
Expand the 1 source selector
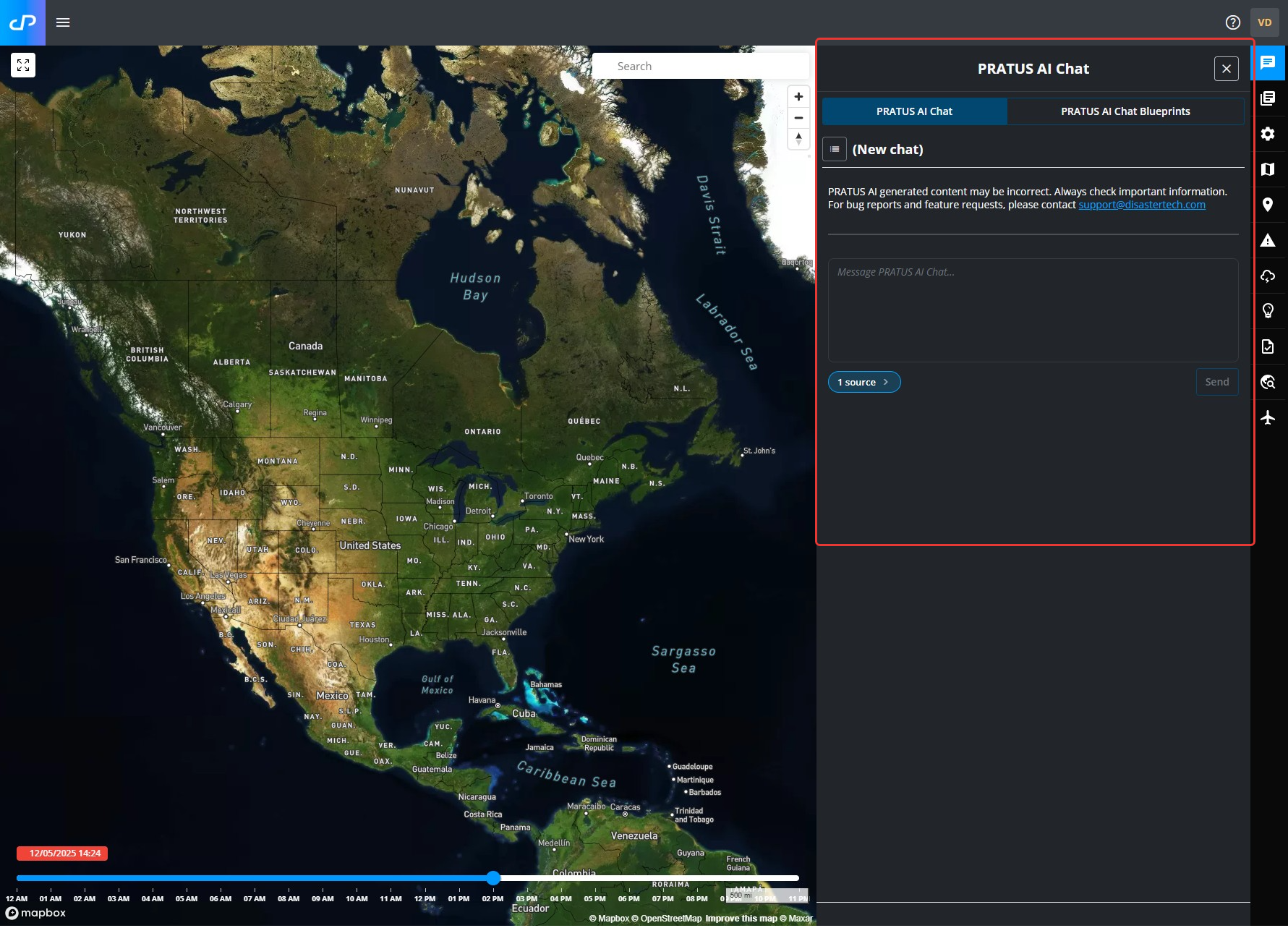point(863,382)
